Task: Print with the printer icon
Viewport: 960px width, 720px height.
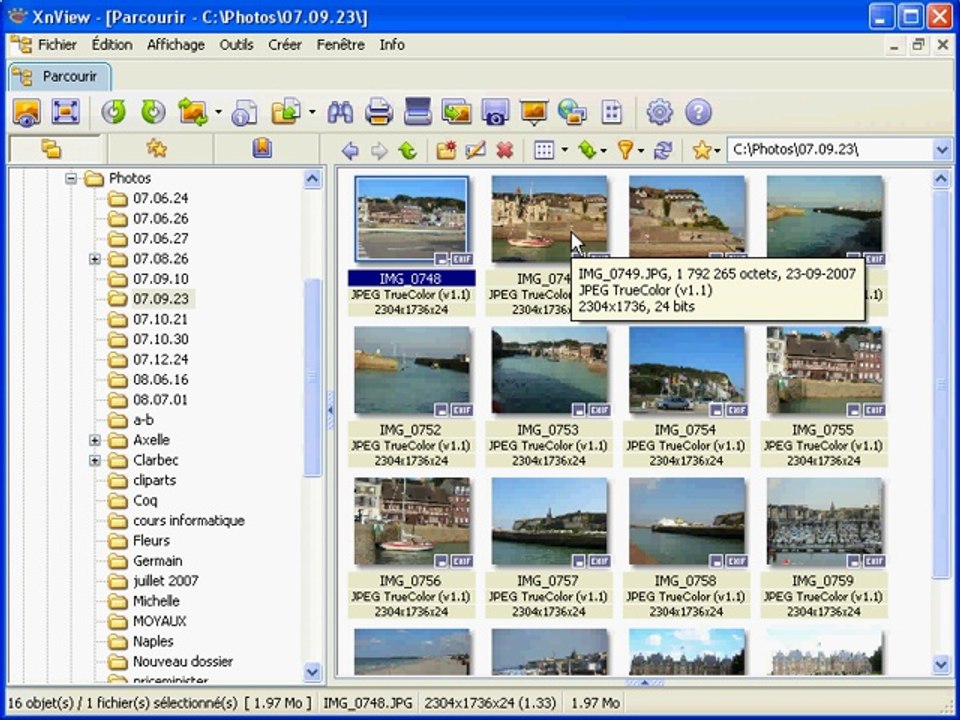Action: coord(379,113)
